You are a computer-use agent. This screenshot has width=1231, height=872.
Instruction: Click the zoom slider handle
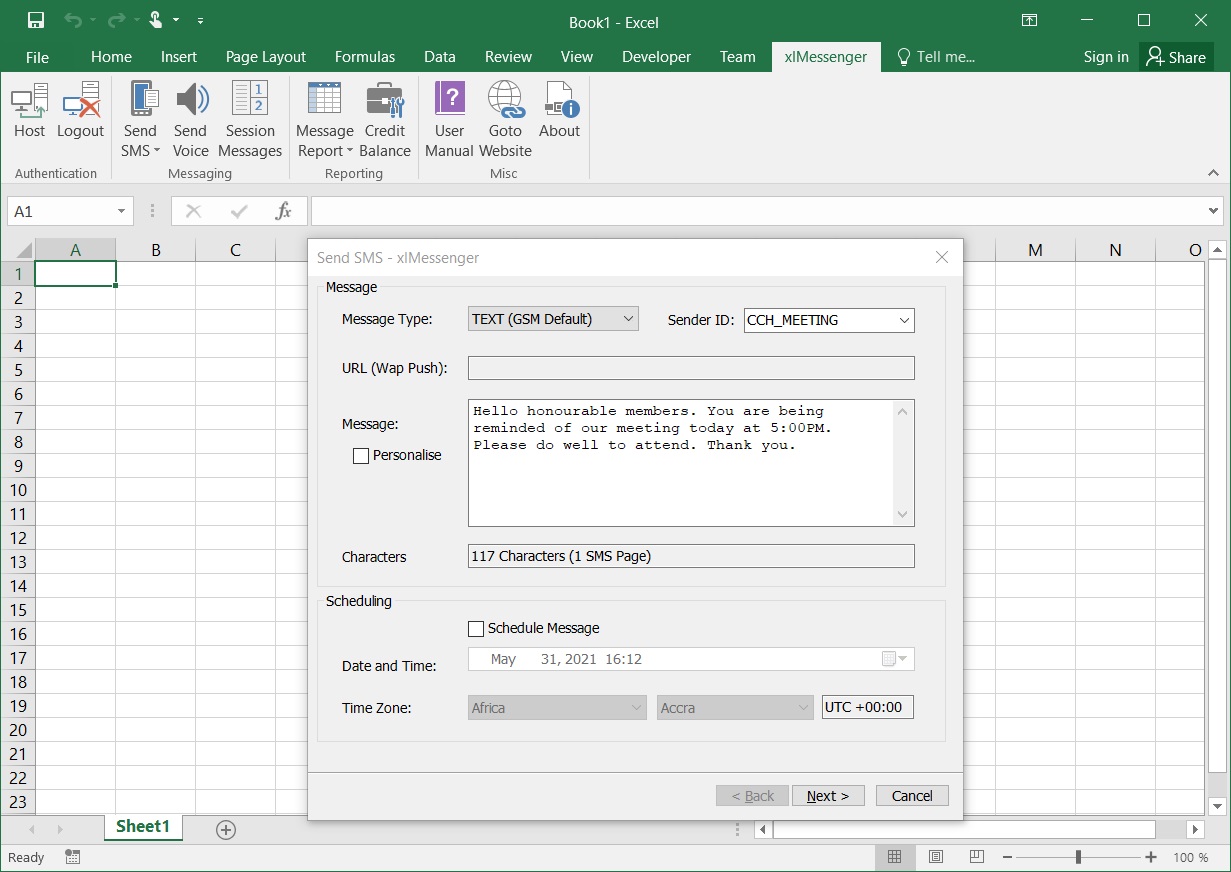tap(1078, 857)
